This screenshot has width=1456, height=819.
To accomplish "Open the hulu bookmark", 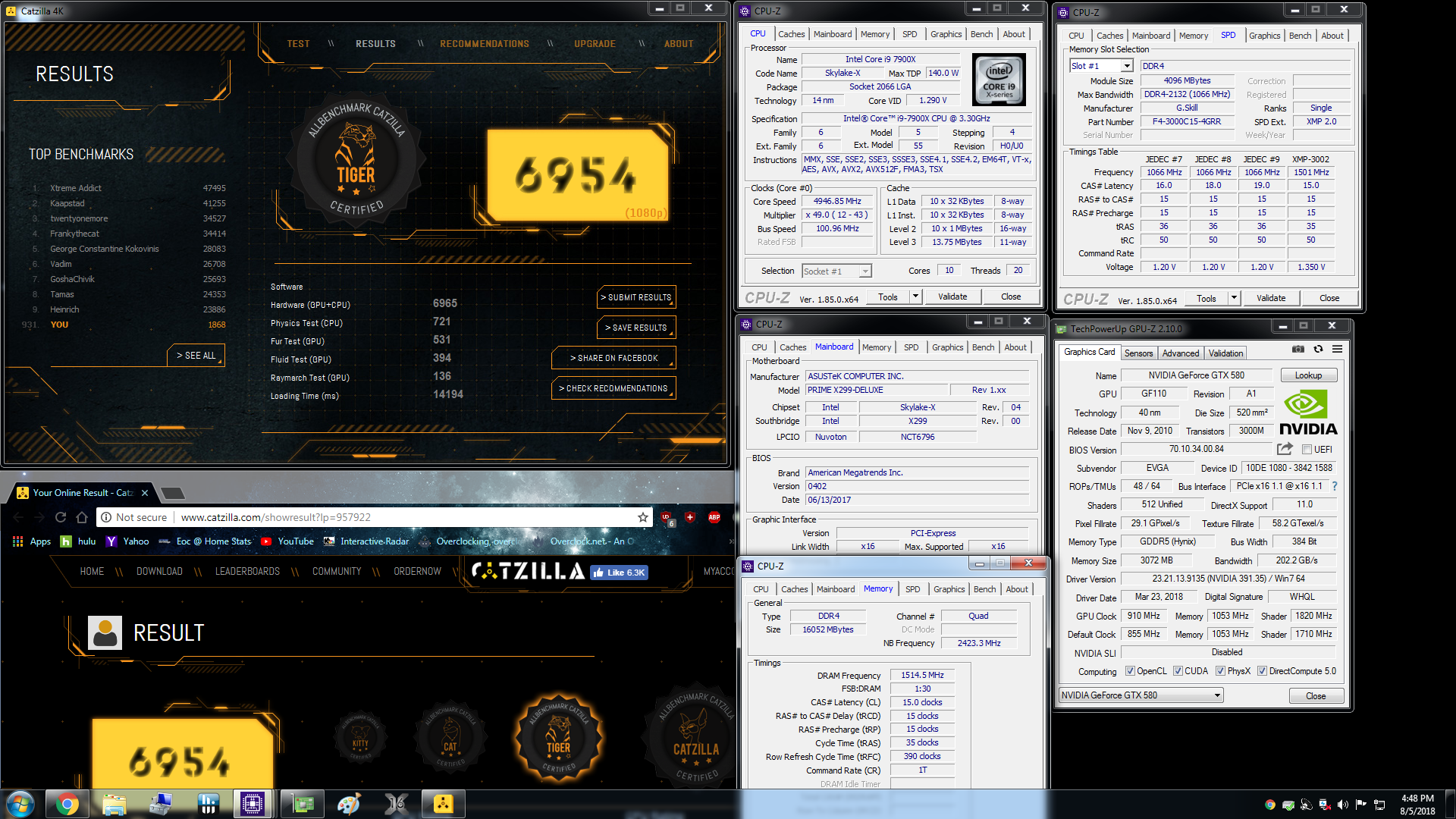I will [78, 541].
